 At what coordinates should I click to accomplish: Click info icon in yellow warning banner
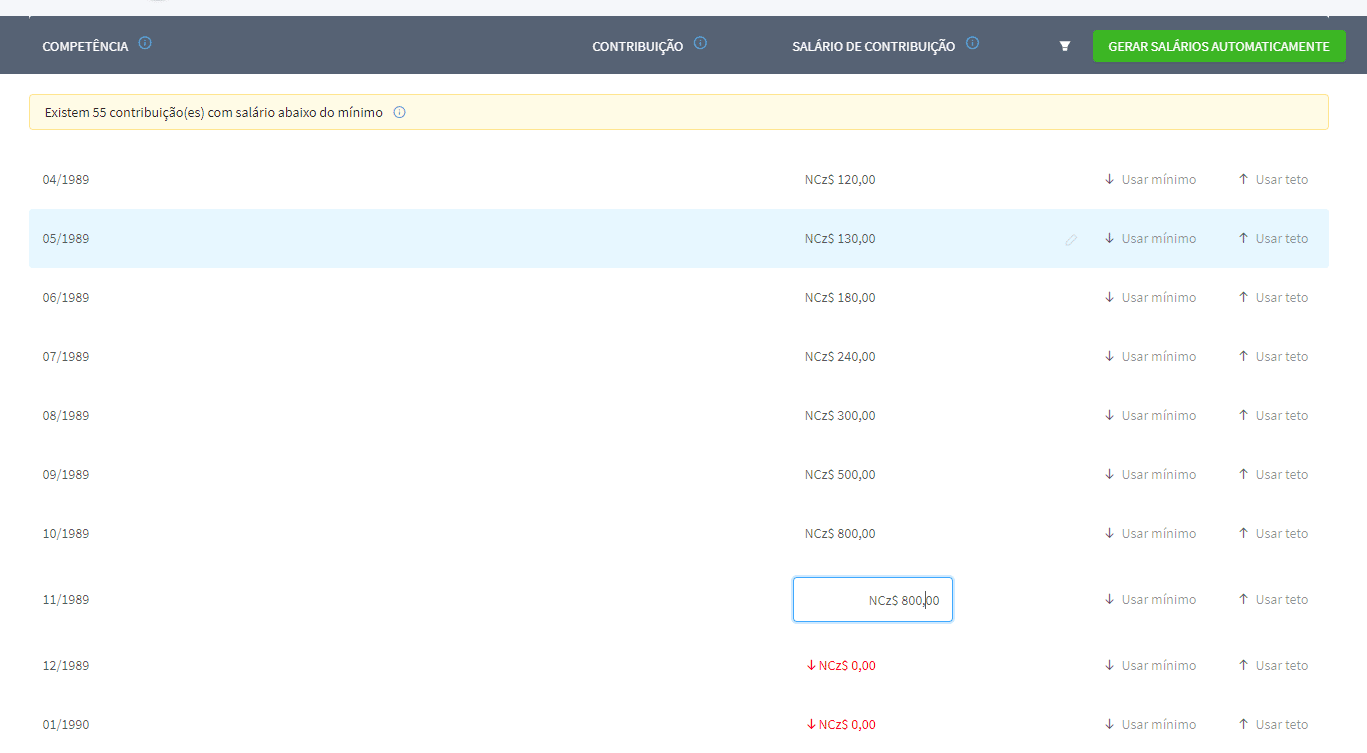point(399,112)
